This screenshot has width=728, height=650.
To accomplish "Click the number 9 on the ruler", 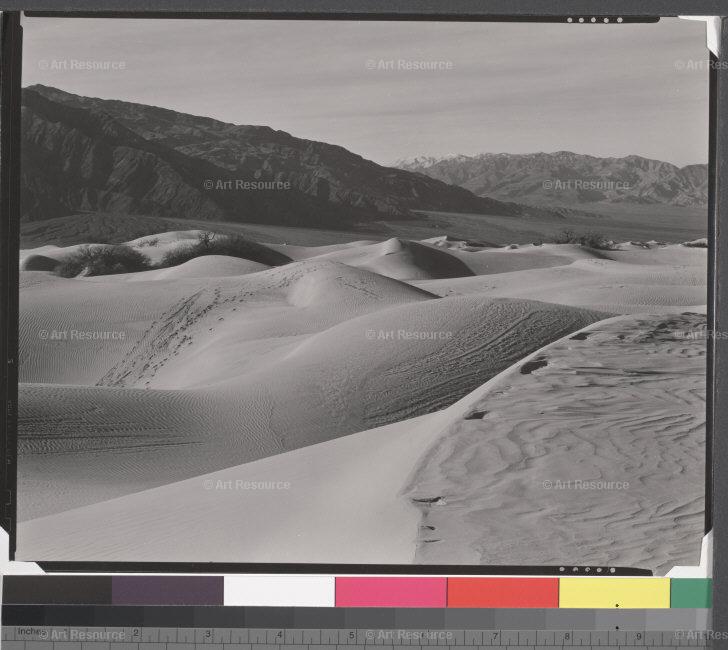I will pos(639,637).
